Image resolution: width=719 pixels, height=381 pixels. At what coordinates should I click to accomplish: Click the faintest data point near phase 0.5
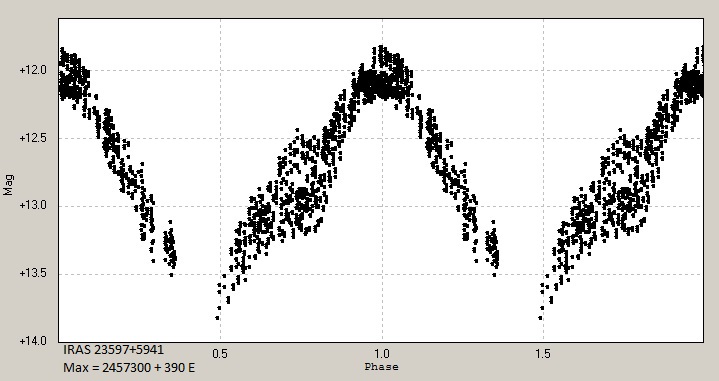[217, 318]
